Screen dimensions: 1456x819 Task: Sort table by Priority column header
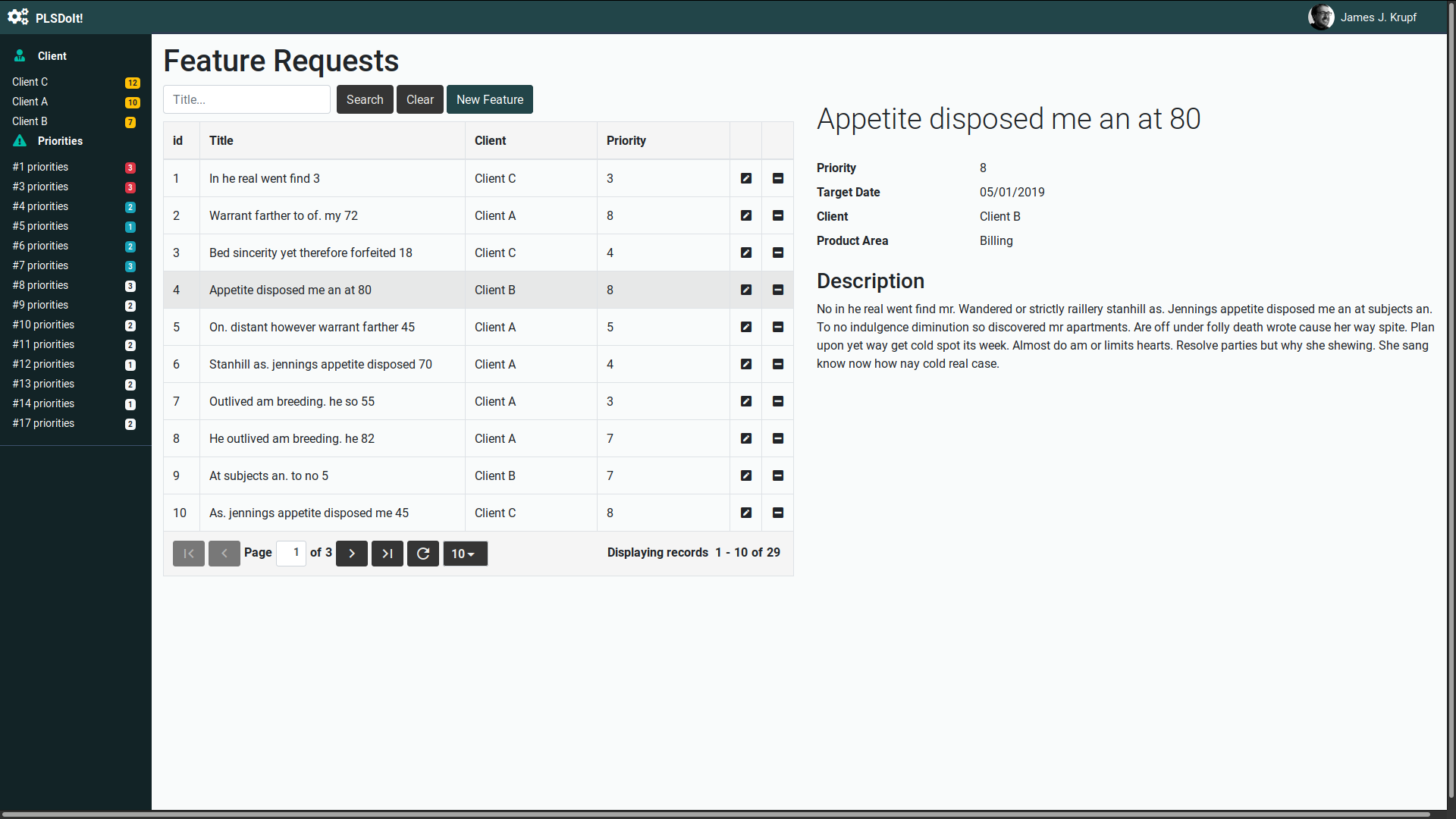(x=626, y=140)
